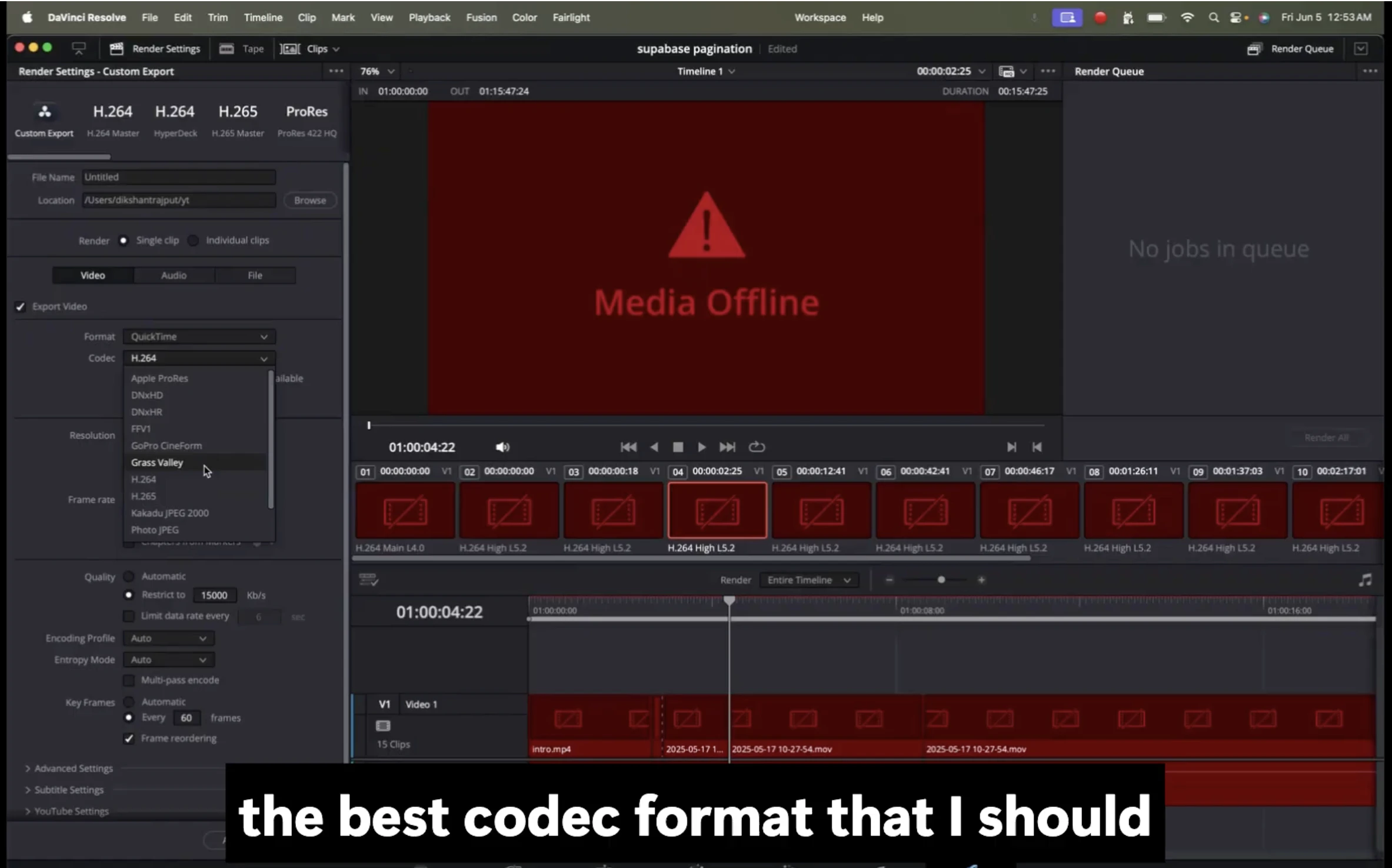Open the Playback menu

[x=429, y=18]
